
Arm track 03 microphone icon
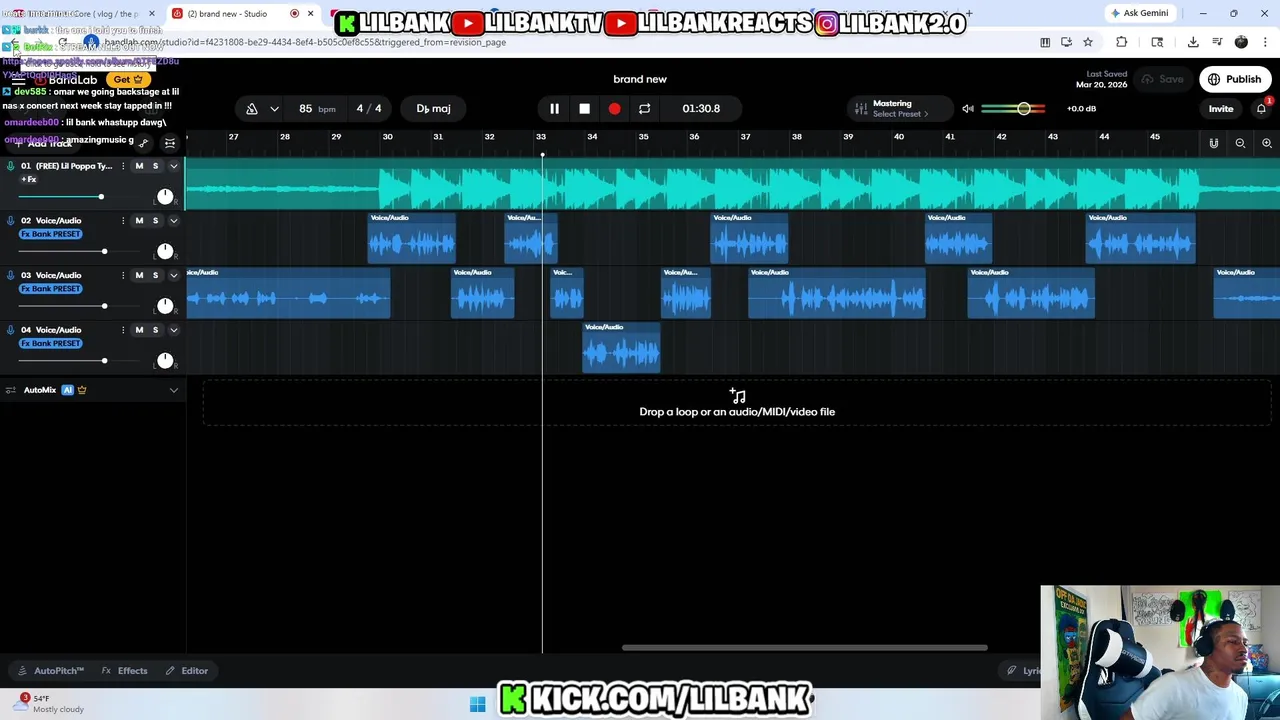[11, 275]
